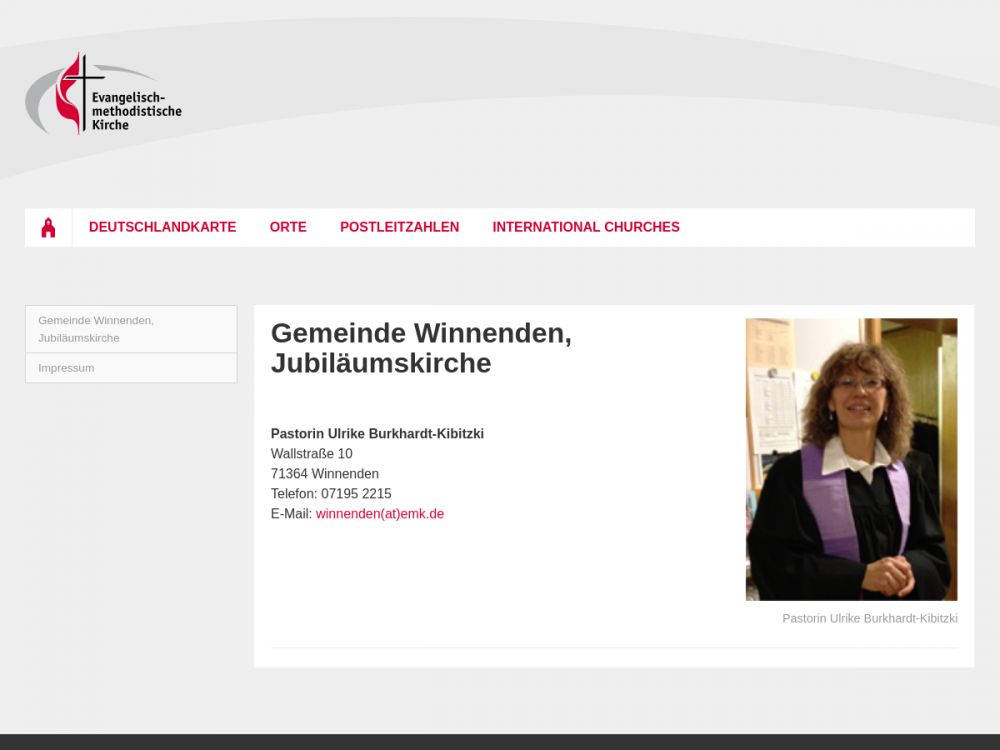This screenshot has width=1000, height=750.
Task: Click the Wallstraße 10 address line
Action: 311,454
